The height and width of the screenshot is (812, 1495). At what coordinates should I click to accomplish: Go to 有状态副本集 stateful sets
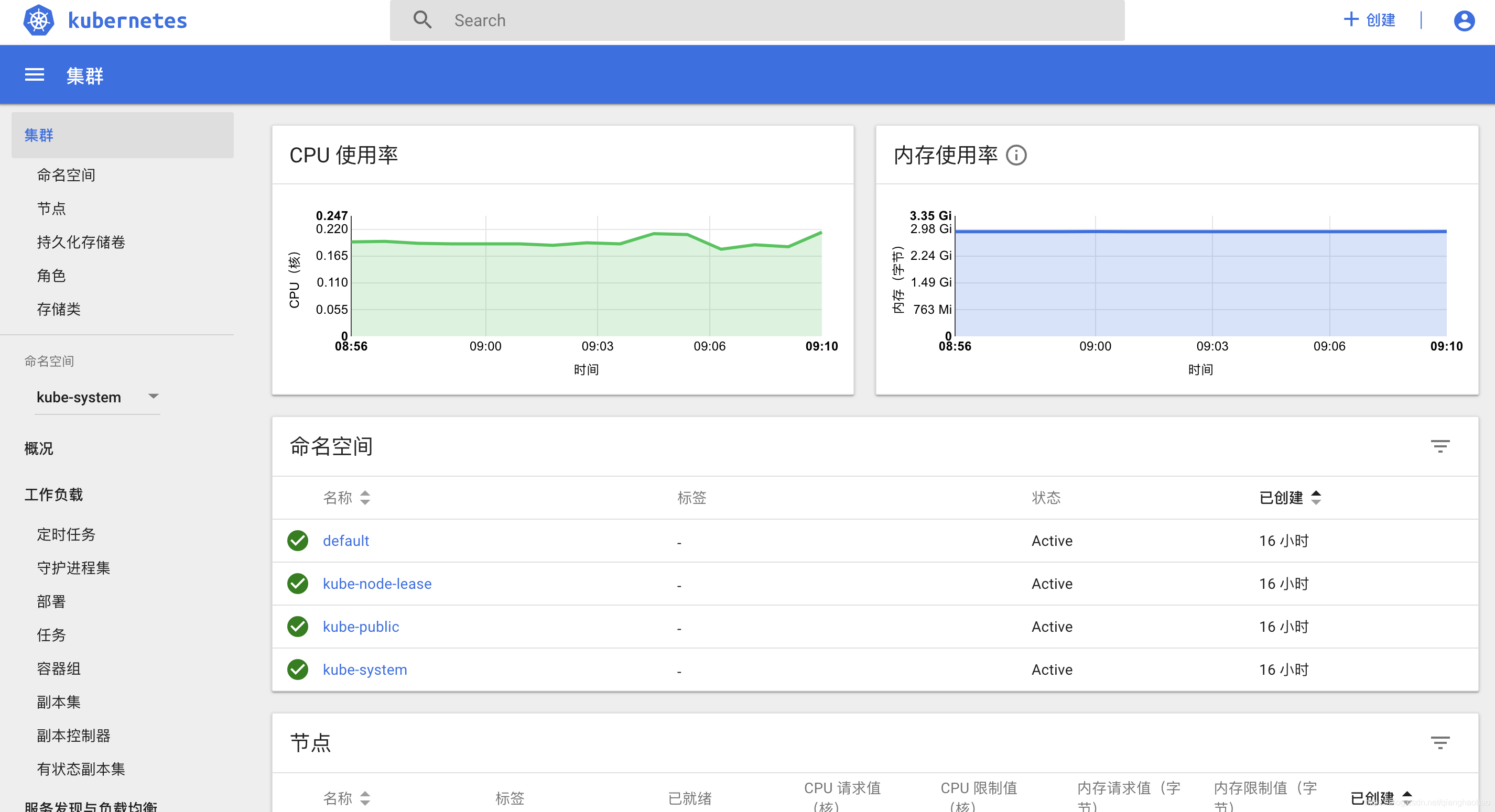[81, 769]
